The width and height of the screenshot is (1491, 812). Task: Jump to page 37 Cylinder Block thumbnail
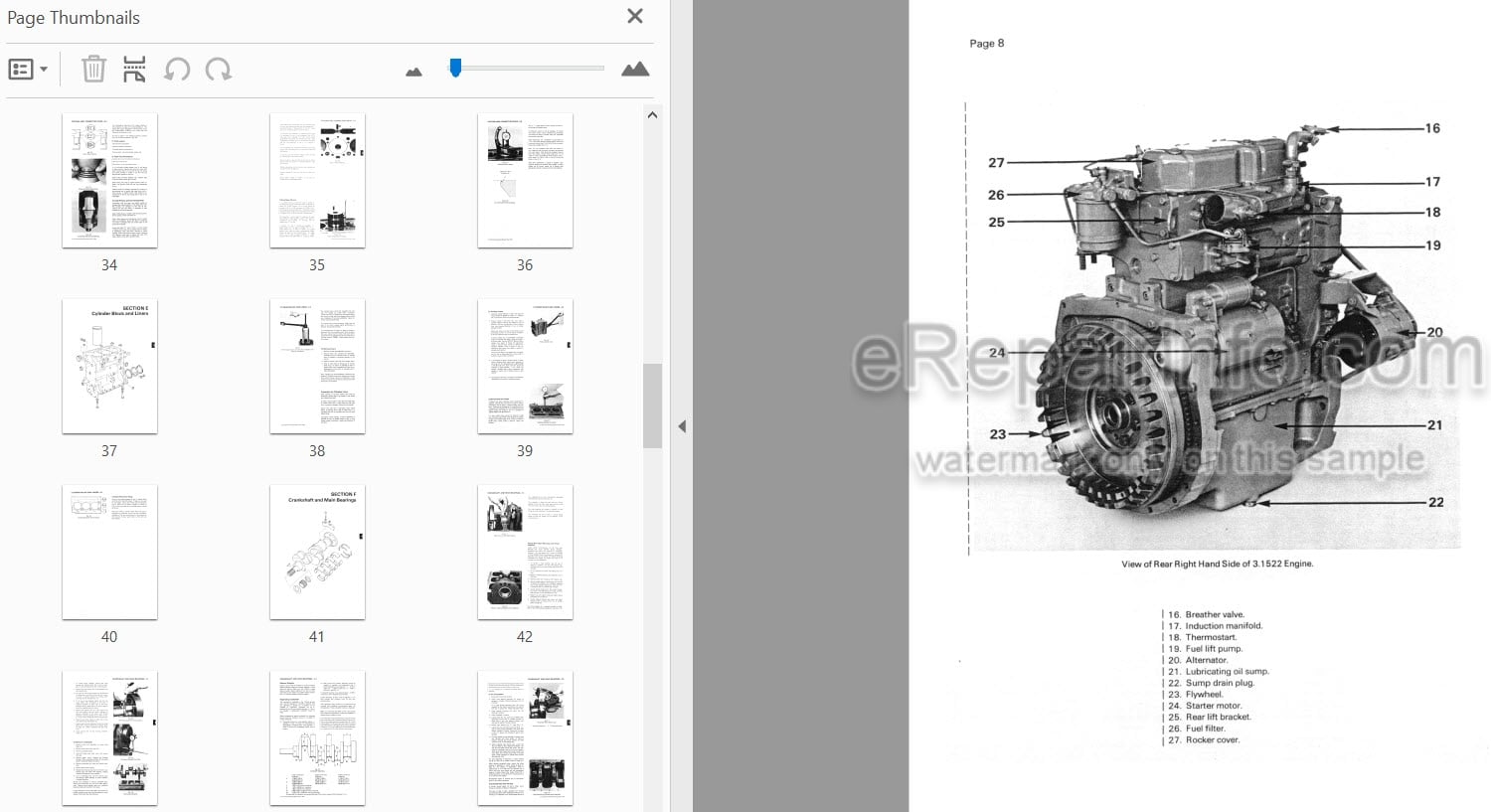coord(109,366)
